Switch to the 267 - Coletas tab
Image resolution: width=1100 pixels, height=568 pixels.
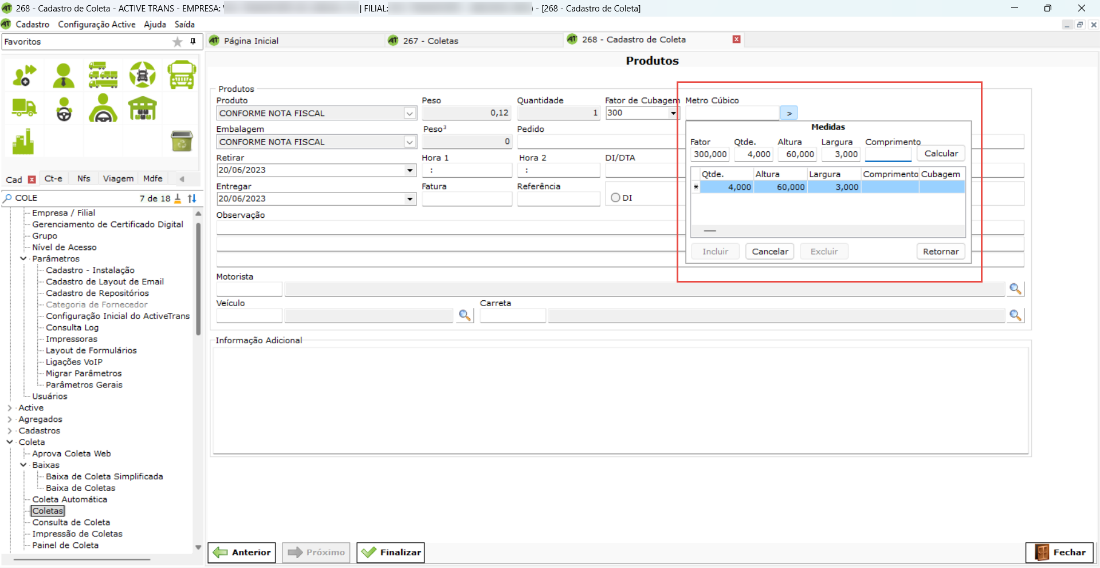click(473, 41)
